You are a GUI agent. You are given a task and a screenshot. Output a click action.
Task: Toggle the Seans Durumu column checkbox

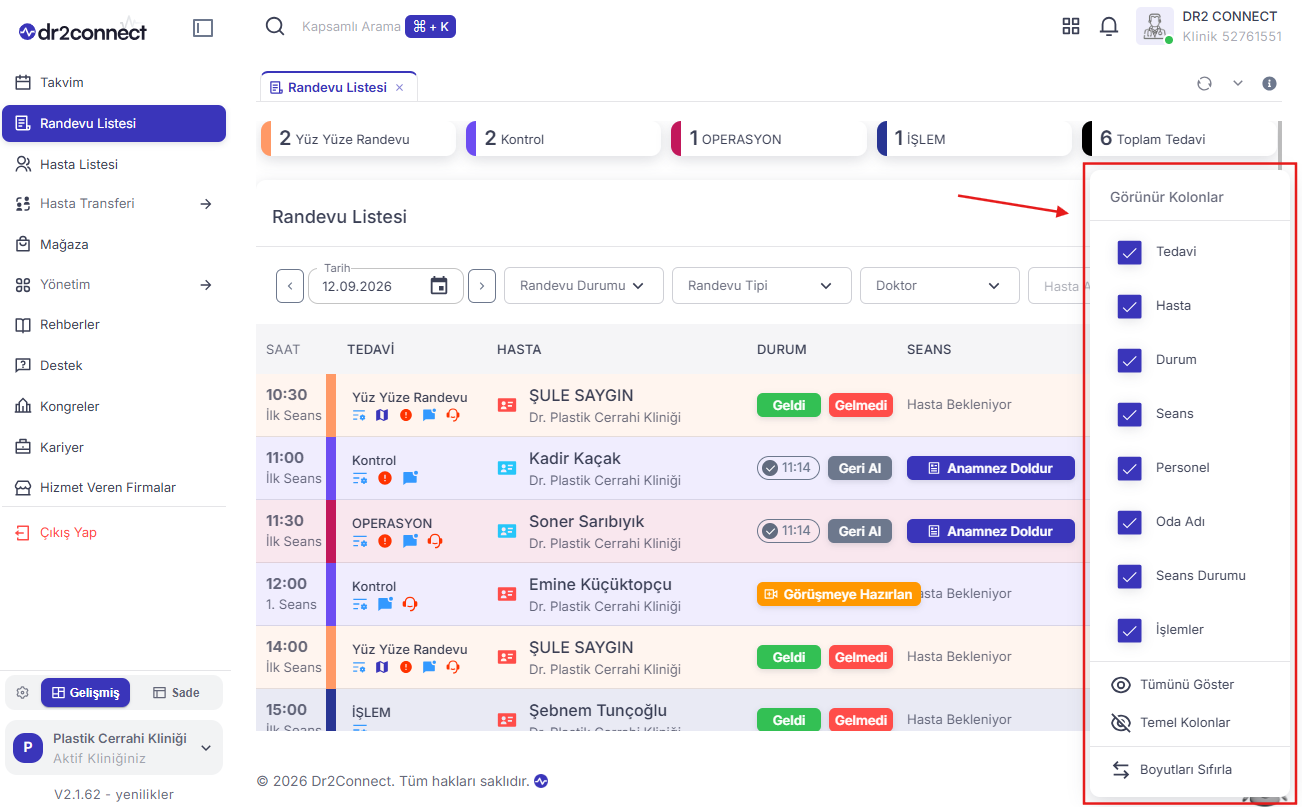point(1130,576)
